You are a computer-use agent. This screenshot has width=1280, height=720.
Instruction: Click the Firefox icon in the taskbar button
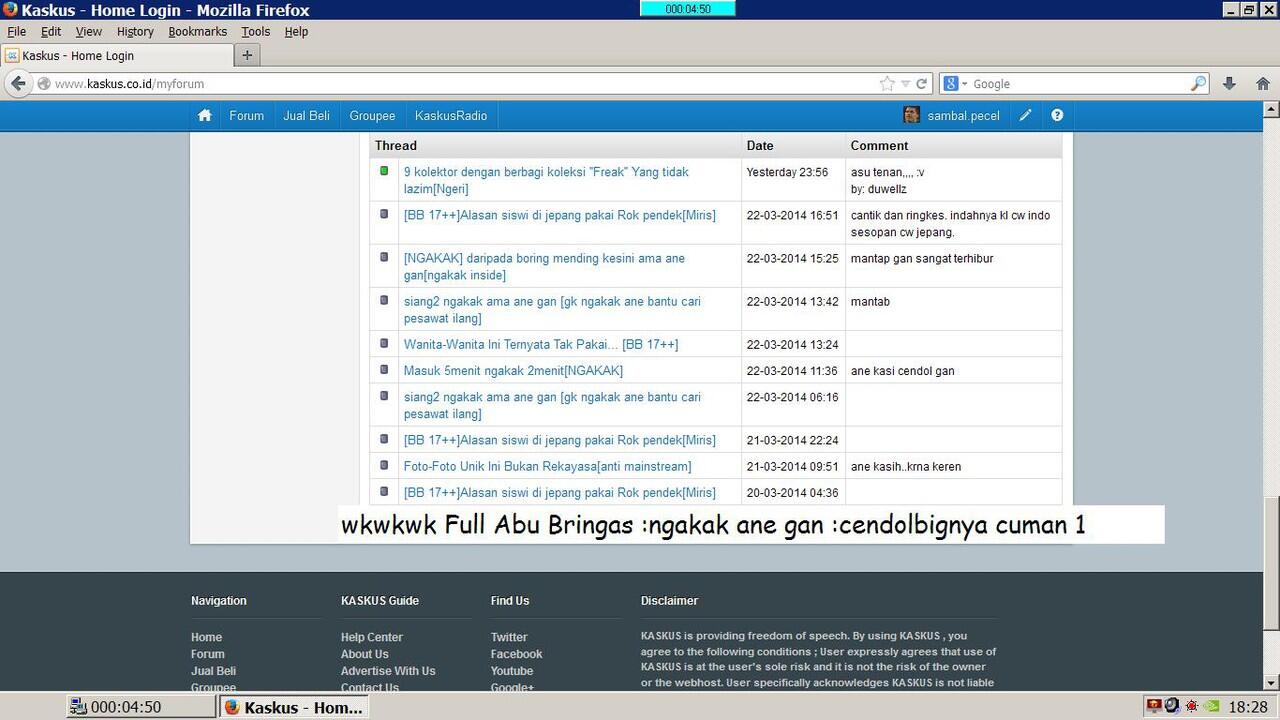[x=232, y=707]
